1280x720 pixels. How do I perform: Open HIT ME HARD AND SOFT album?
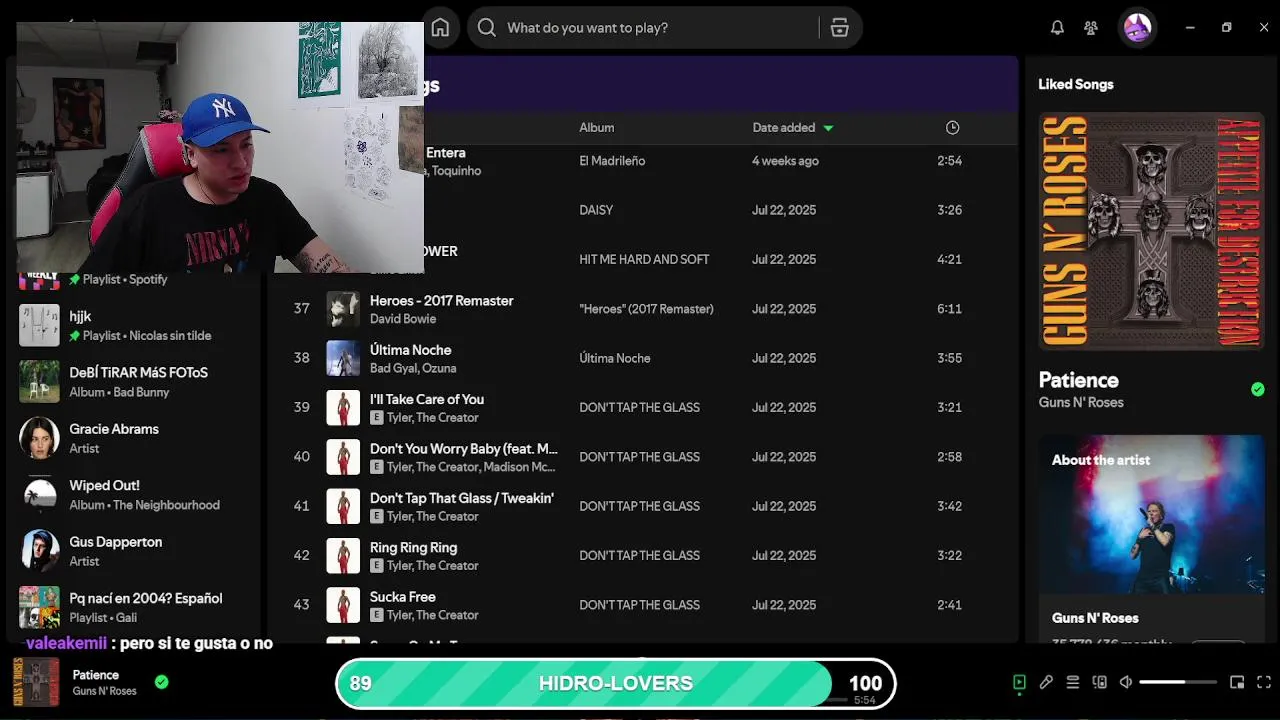tap(644, 260)
